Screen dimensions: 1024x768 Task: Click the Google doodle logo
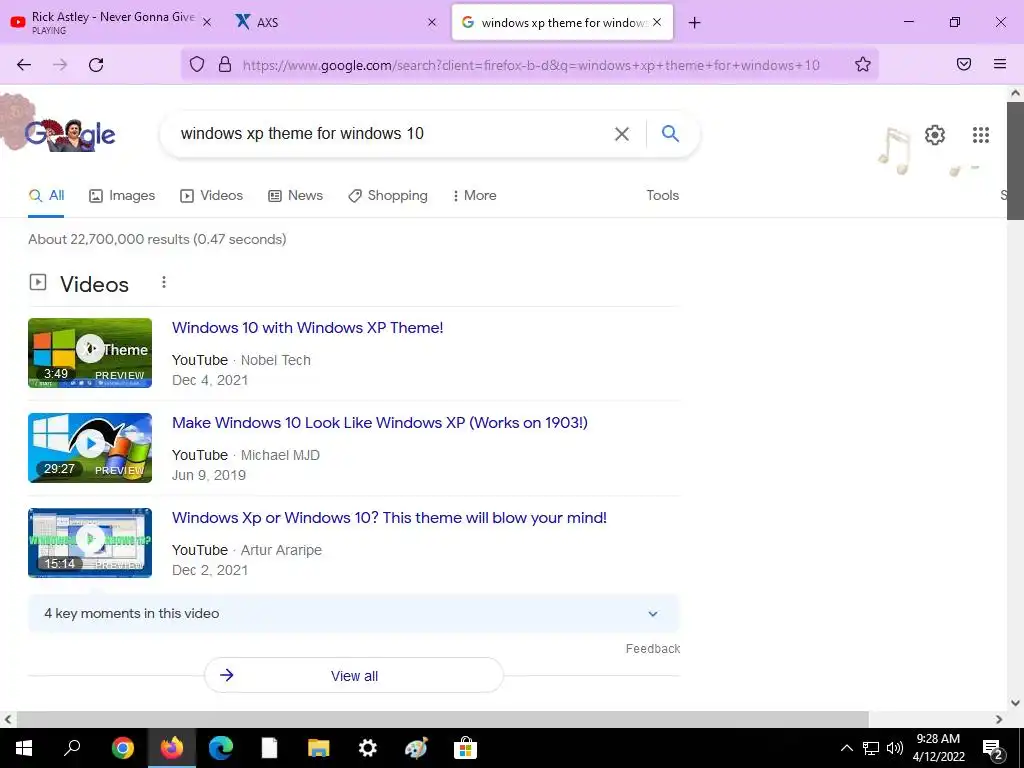(x=70, y=135)
